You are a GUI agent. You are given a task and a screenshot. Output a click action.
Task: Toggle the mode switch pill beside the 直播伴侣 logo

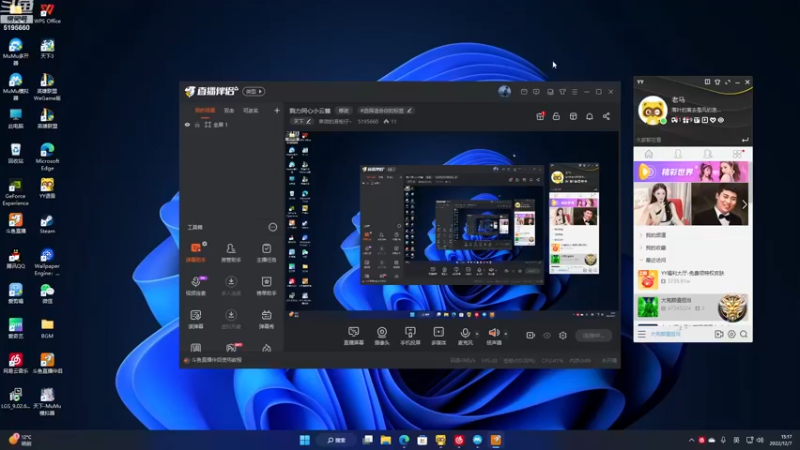point(254,91)
